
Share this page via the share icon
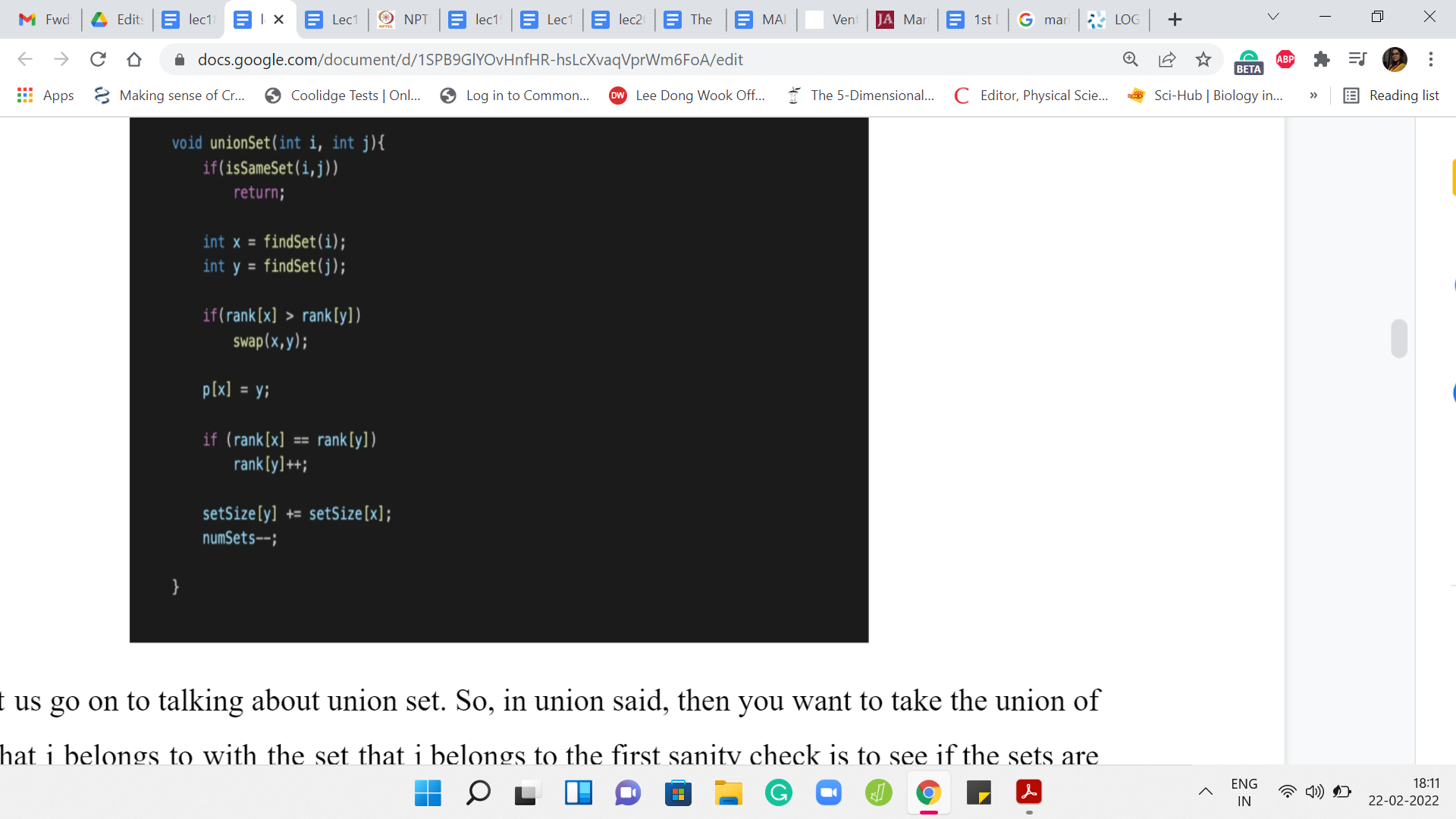click(x=1167, y=59)
